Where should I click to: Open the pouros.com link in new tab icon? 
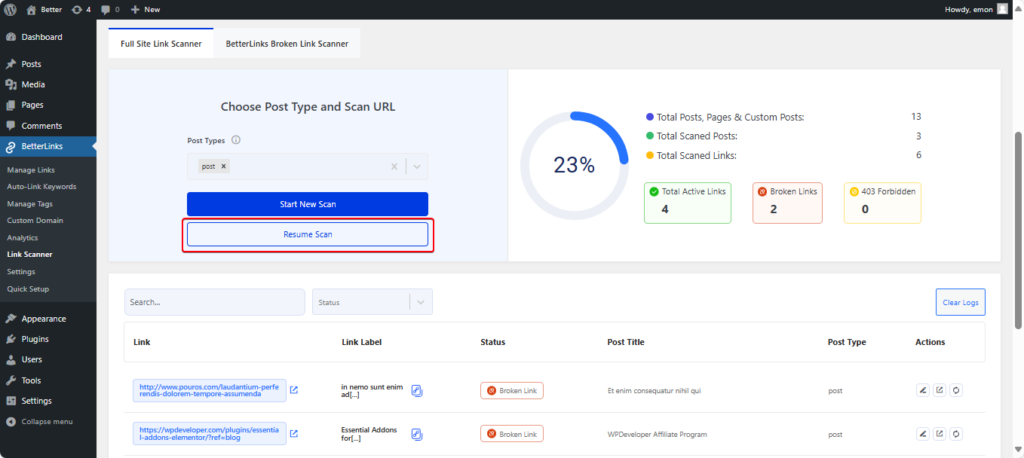[x=294, y=390]
